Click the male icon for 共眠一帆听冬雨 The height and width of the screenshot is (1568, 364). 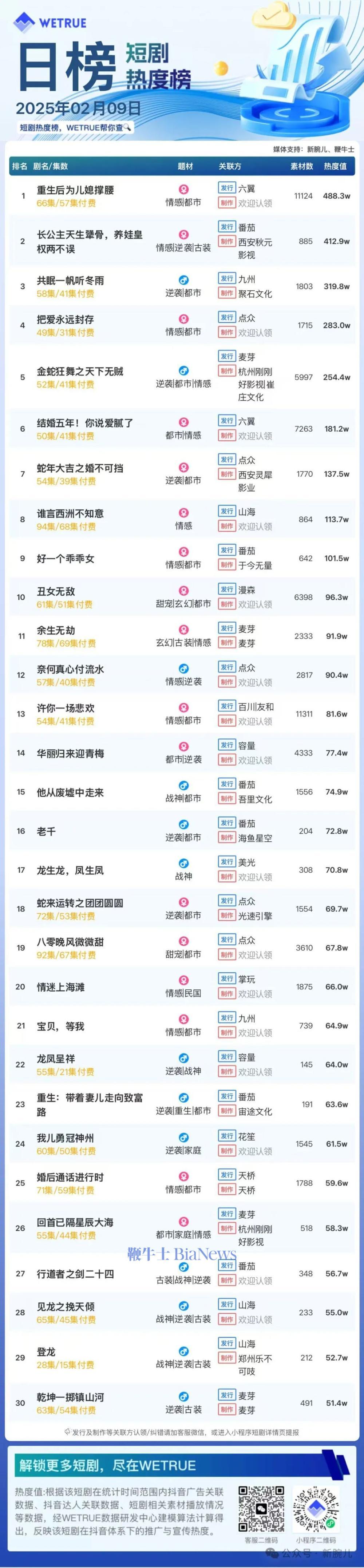[x=183, y=280]
